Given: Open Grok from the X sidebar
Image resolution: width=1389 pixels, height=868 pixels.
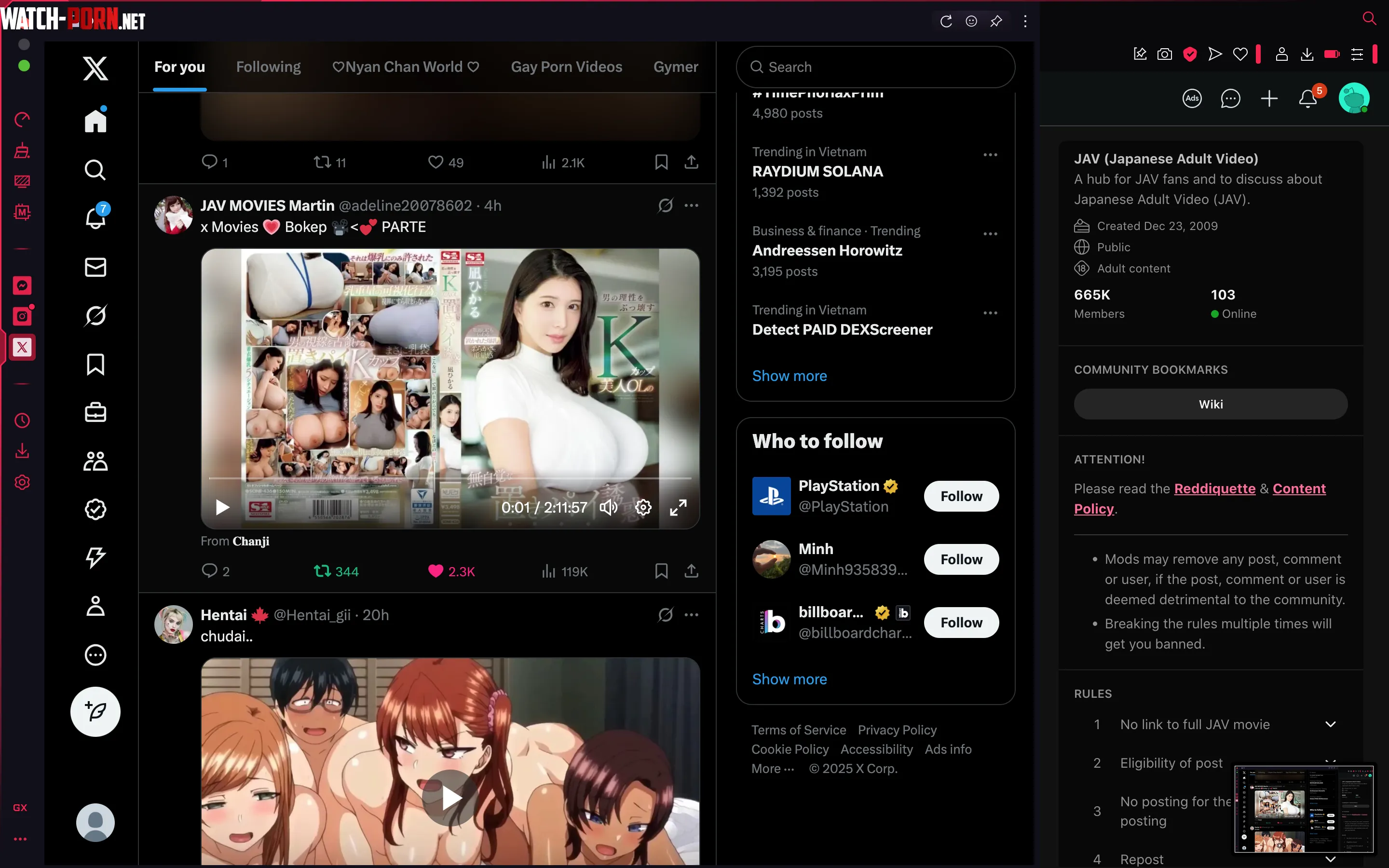Looking at the screenshot, I should 95,315.
